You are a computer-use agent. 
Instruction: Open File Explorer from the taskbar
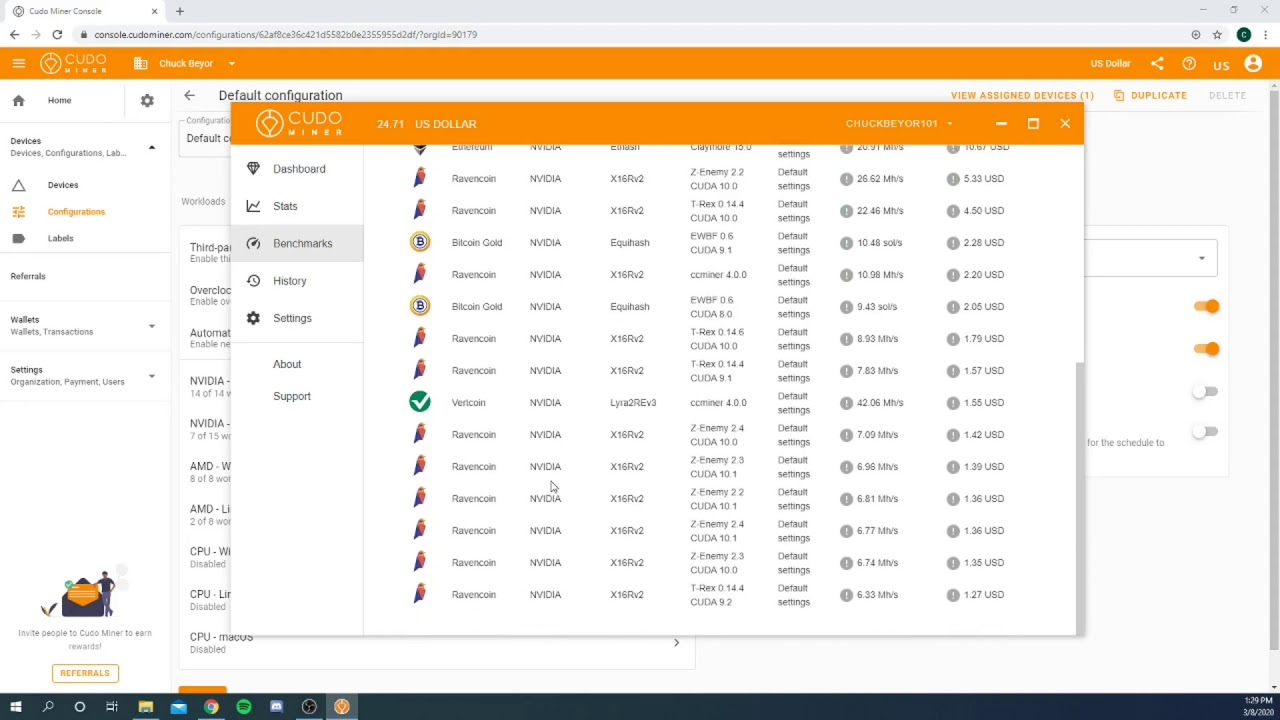(145, 707)
